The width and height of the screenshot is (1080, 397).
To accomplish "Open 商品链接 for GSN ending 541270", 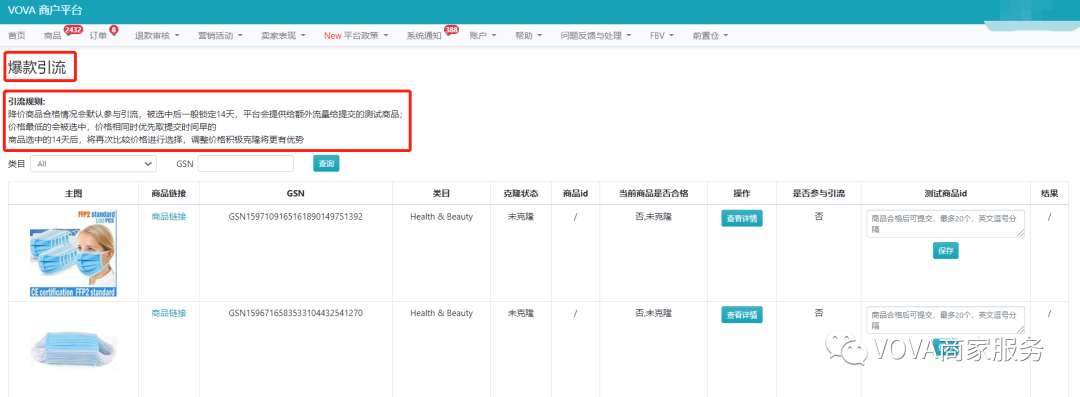I will click(169, 313).
